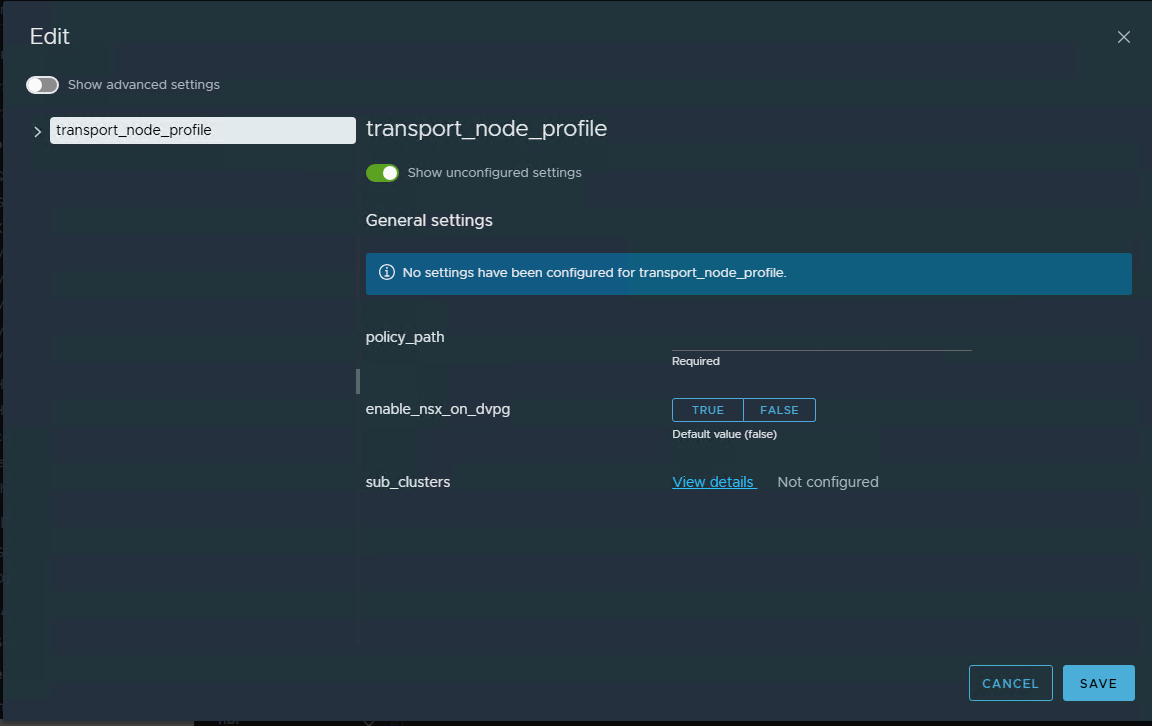
Task: Open View details link for sub_clusters
Action: pos(713,482)
